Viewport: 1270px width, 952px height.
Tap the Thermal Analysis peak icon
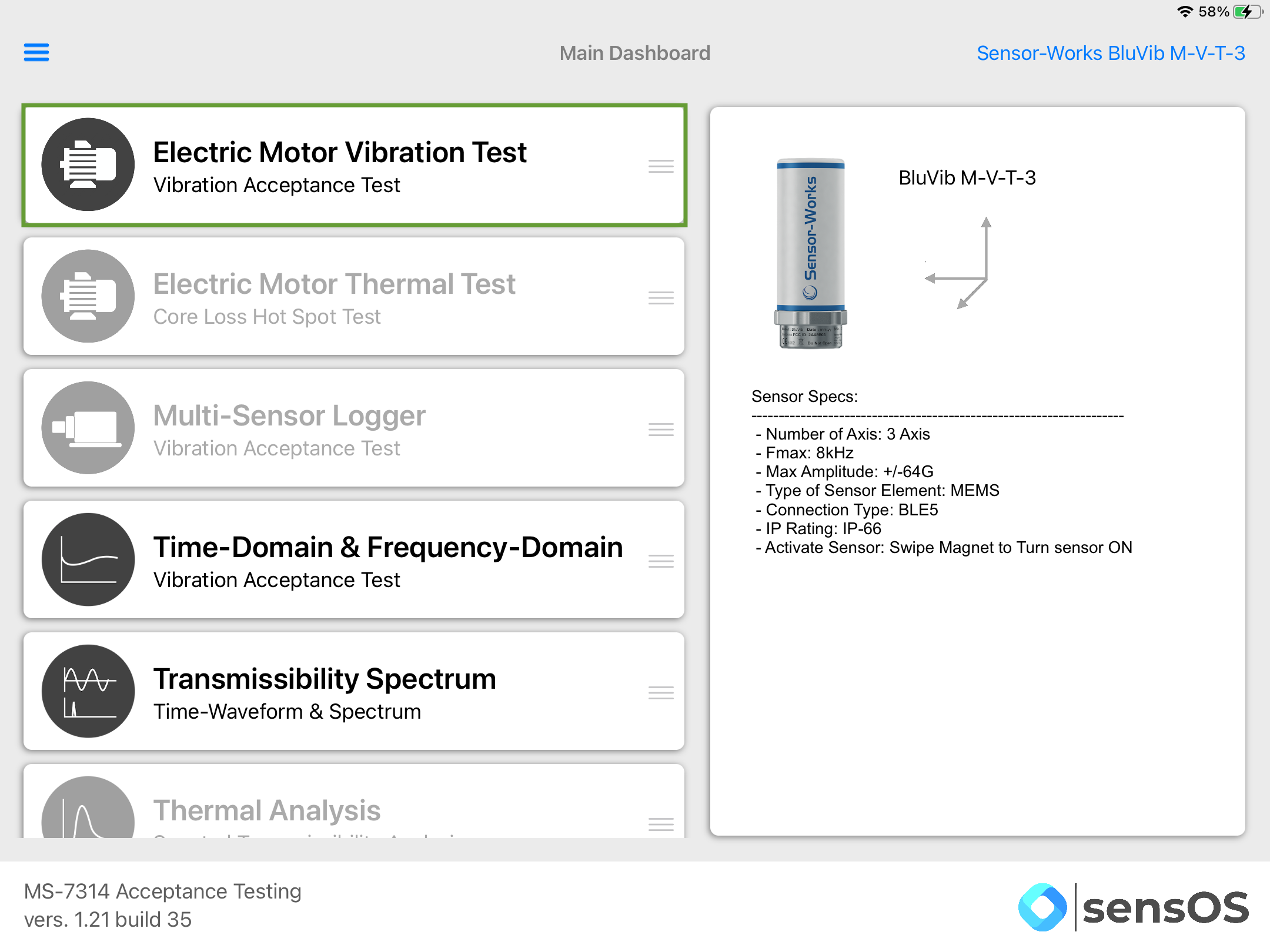[88, 807]
